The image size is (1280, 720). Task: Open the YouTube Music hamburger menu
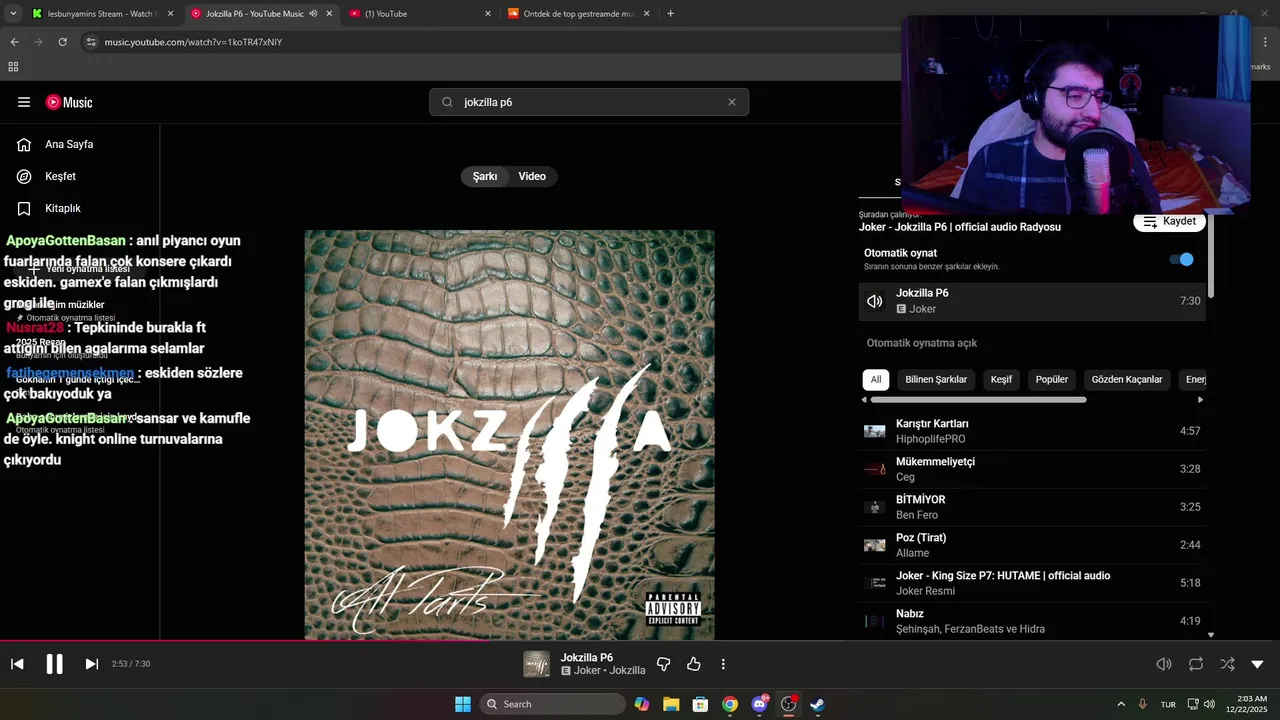tap(24, 102)
